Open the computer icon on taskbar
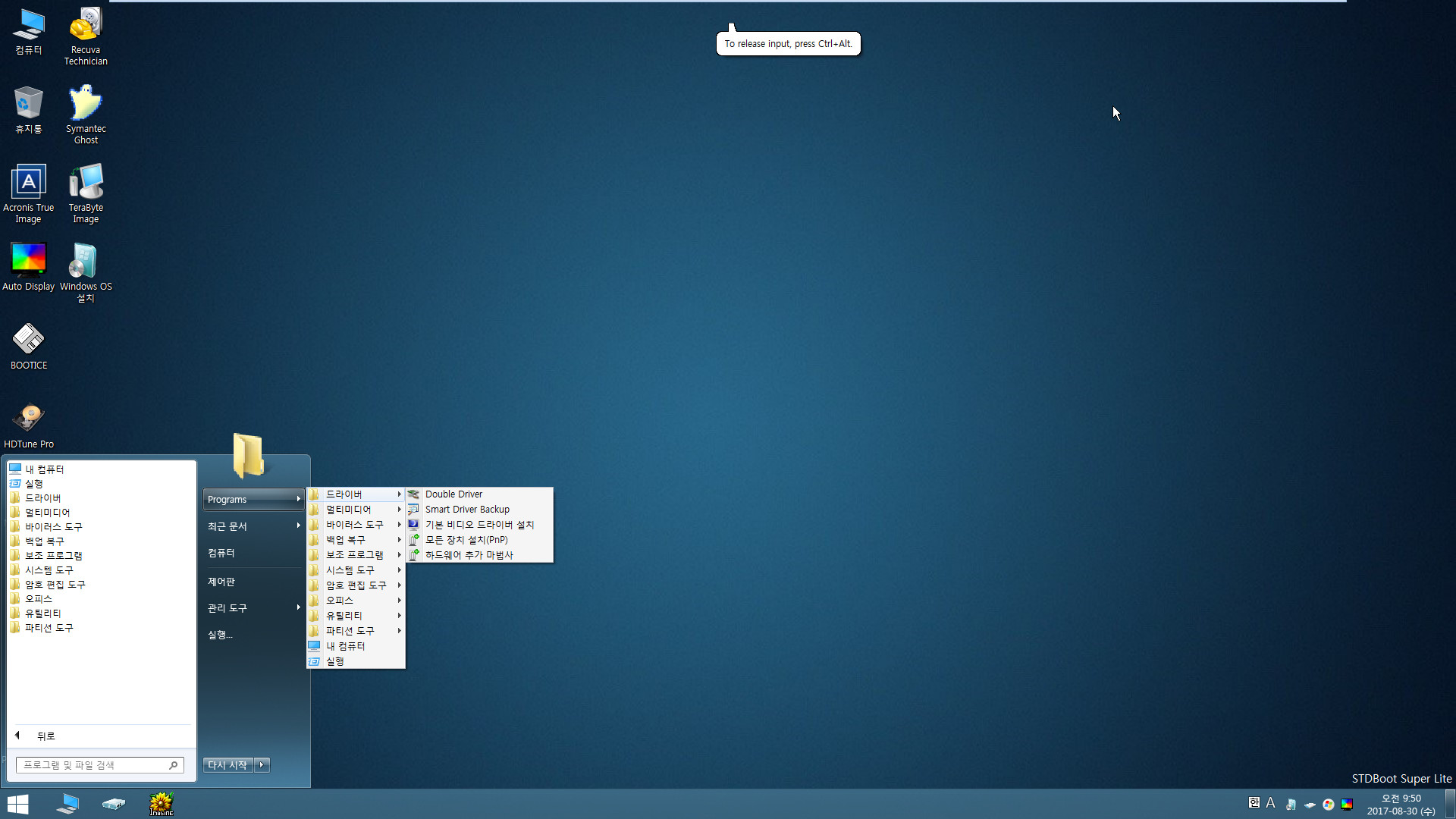The width and height of the screenshot is (1456, 819). pyautogui.click(x=67, y=804)
